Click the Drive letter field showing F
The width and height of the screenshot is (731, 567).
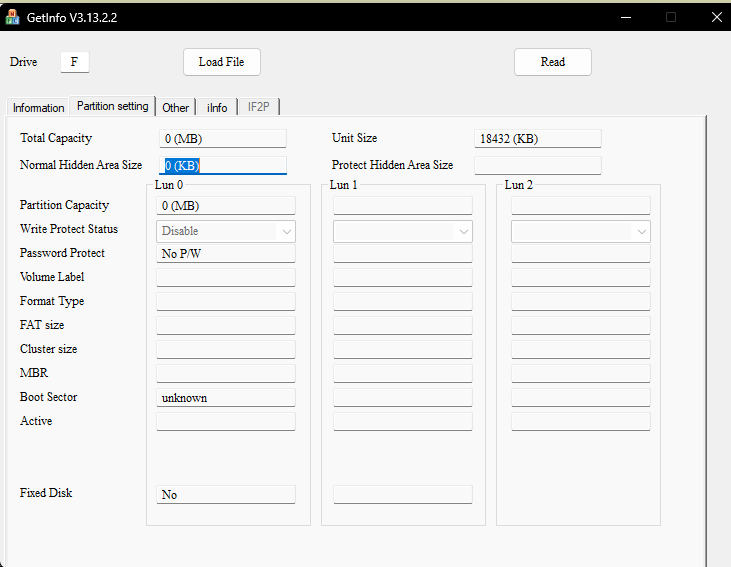coord(75,62)
